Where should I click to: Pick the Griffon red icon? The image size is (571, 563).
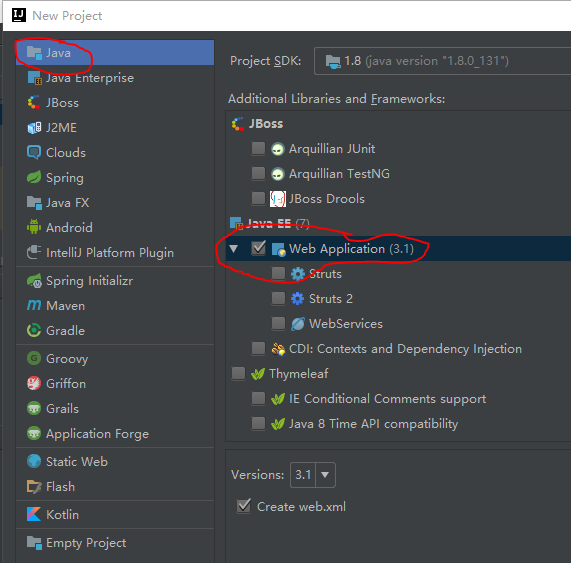[x=34, y=383]
